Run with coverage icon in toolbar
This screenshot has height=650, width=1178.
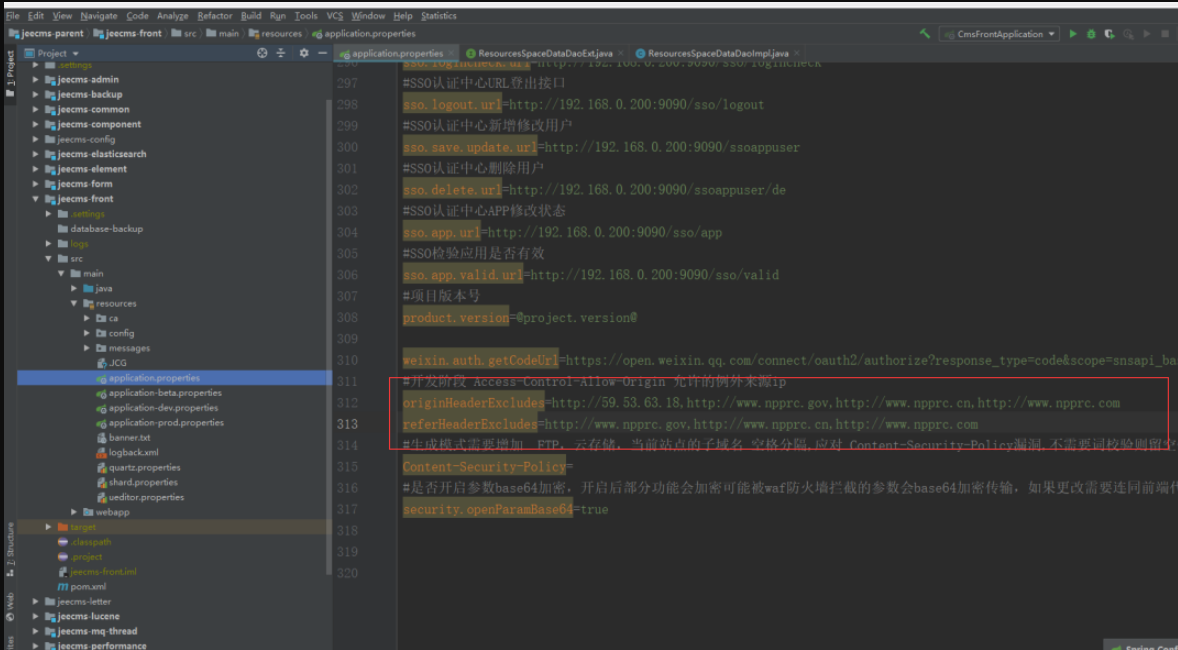(x=1109, y=34)
